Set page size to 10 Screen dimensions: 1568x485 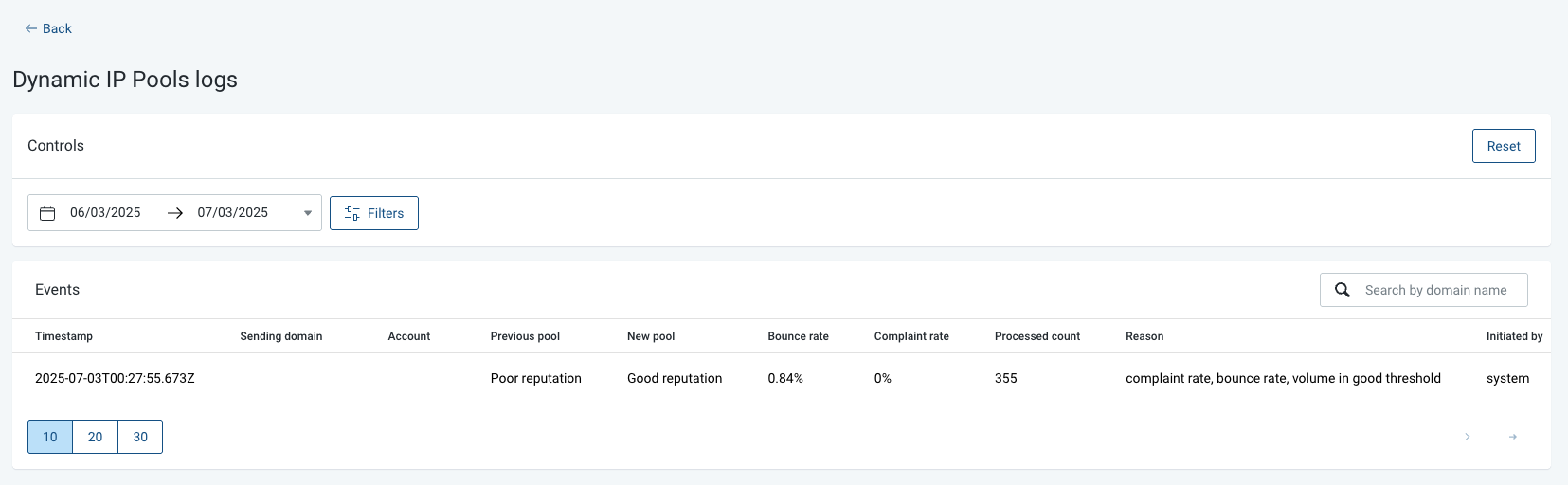pyautogui.click(x=50, y=437)
